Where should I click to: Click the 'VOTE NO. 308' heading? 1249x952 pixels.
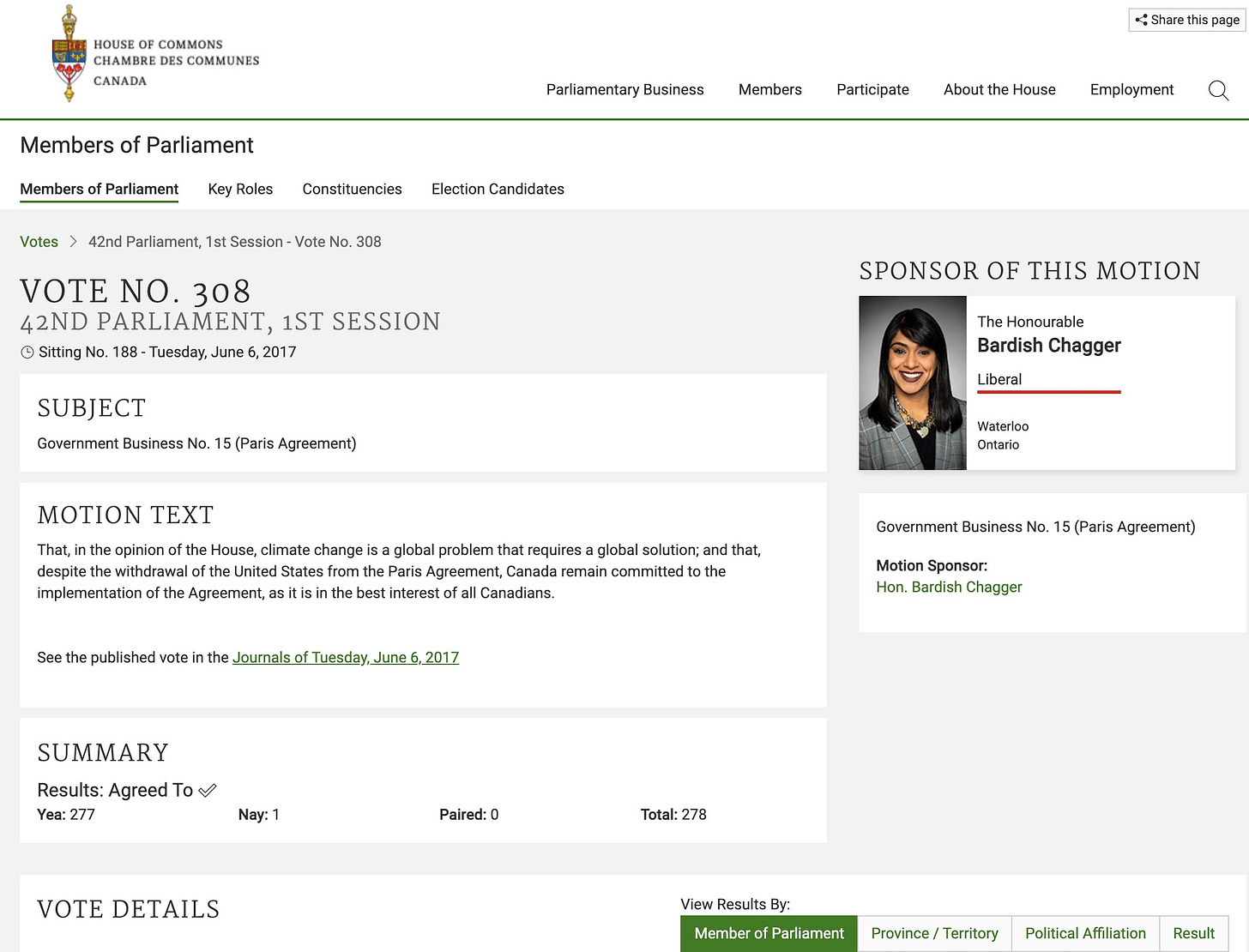coord(136,292)
